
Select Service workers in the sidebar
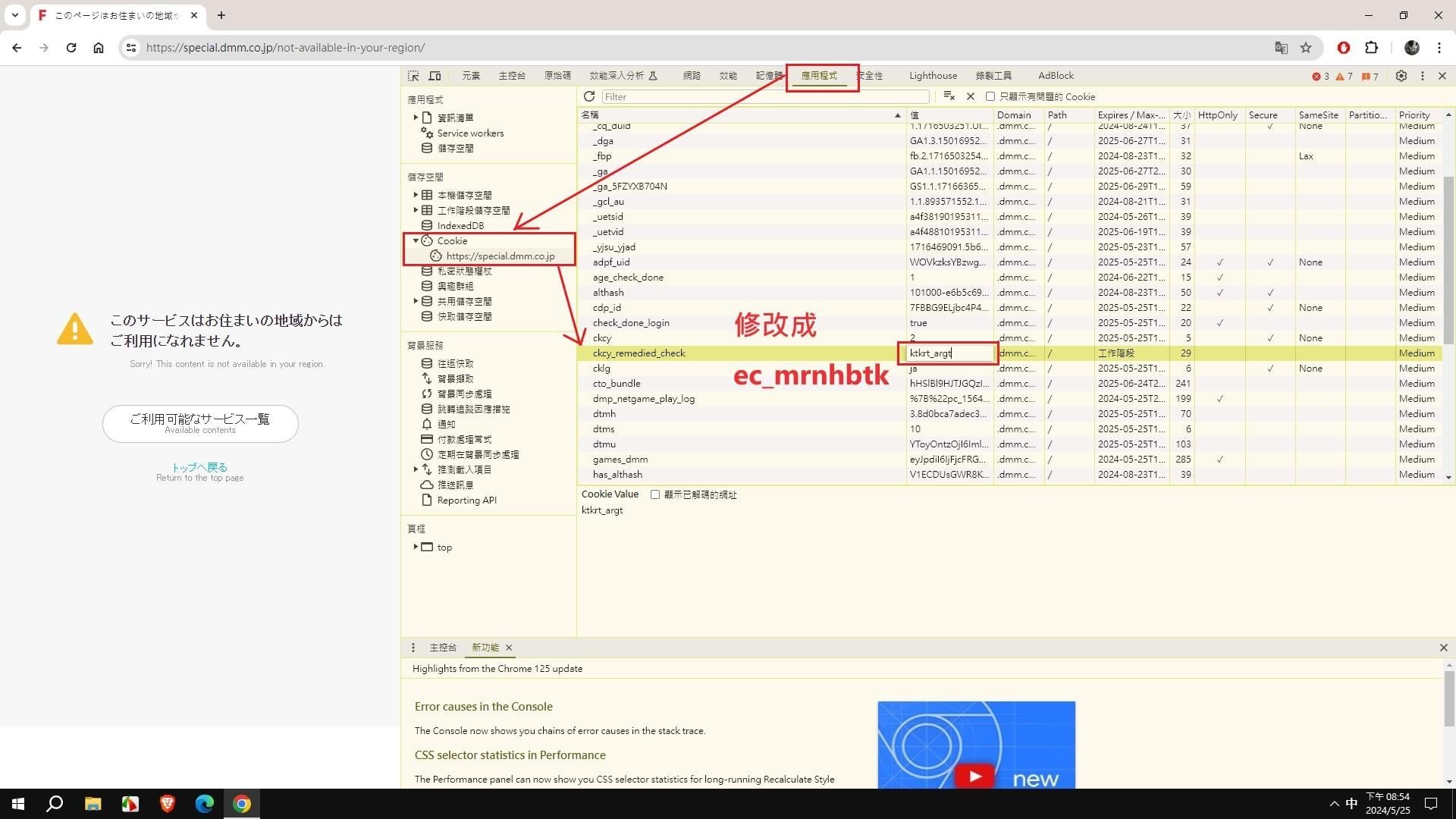coord(470,133)
